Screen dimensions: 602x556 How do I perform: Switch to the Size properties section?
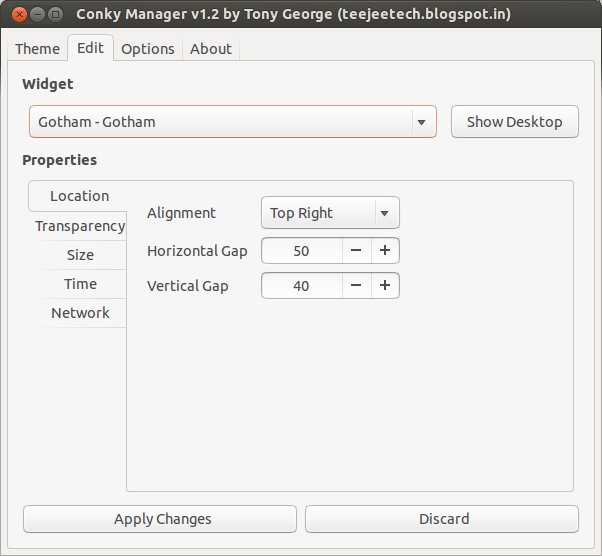(80, 255)
